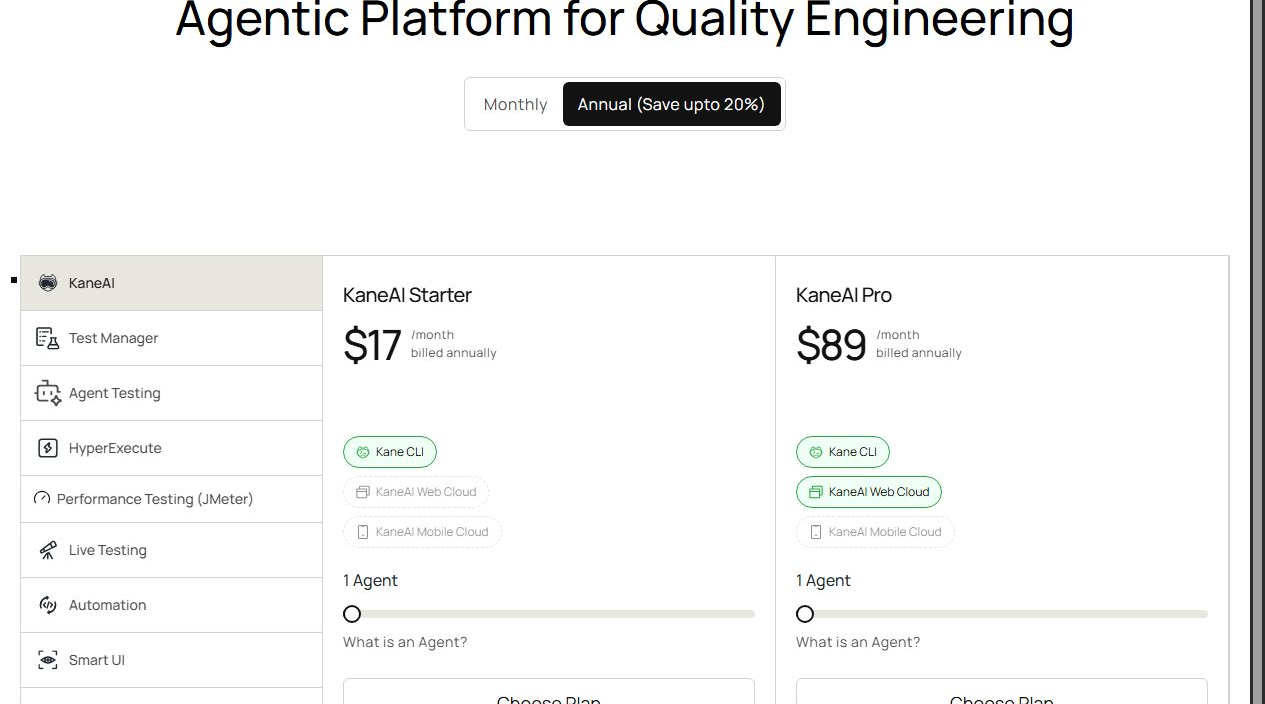Click the KaneAI Mobile Cloud chip in Pro plan
The height and width of the screenshot is (704, 1265).
pos(875,532)
